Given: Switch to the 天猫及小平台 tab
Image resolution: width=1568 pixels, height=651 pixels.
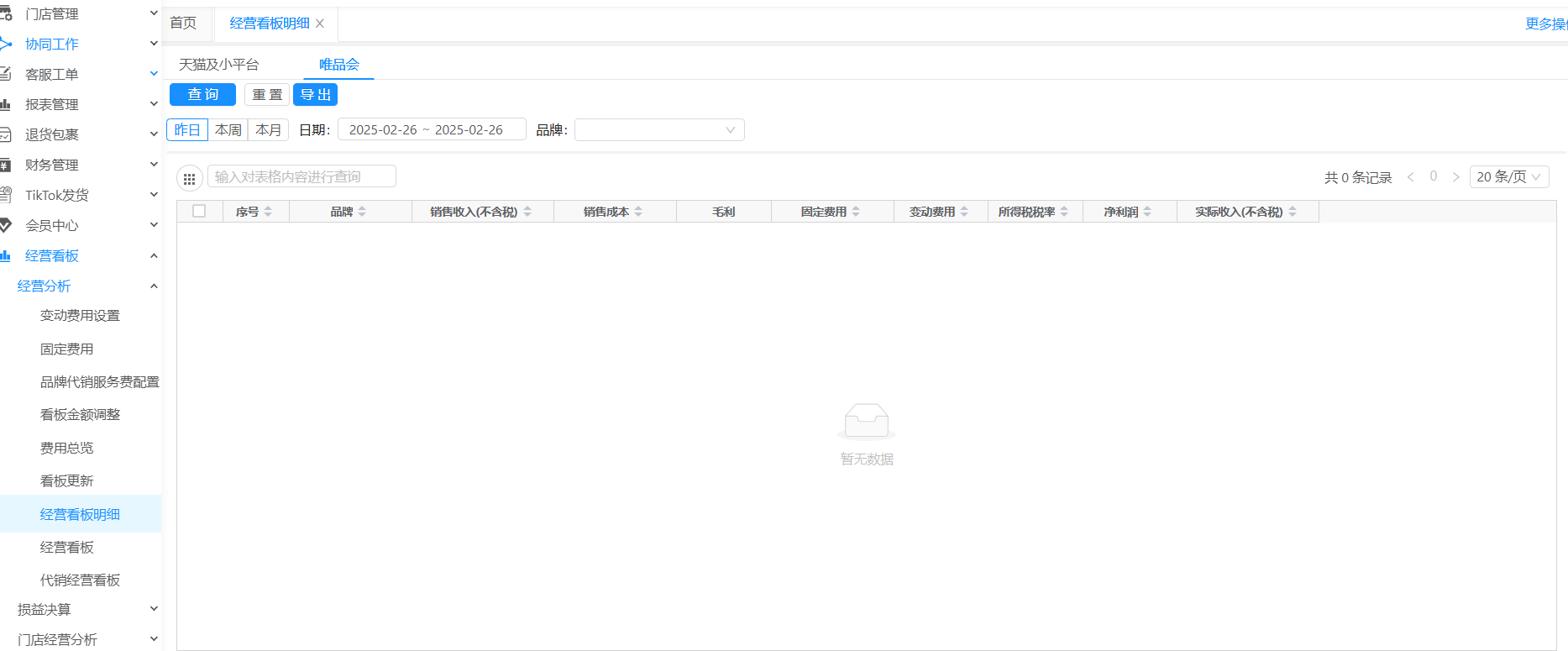Looking at the screenshot, I should point(219,65).
